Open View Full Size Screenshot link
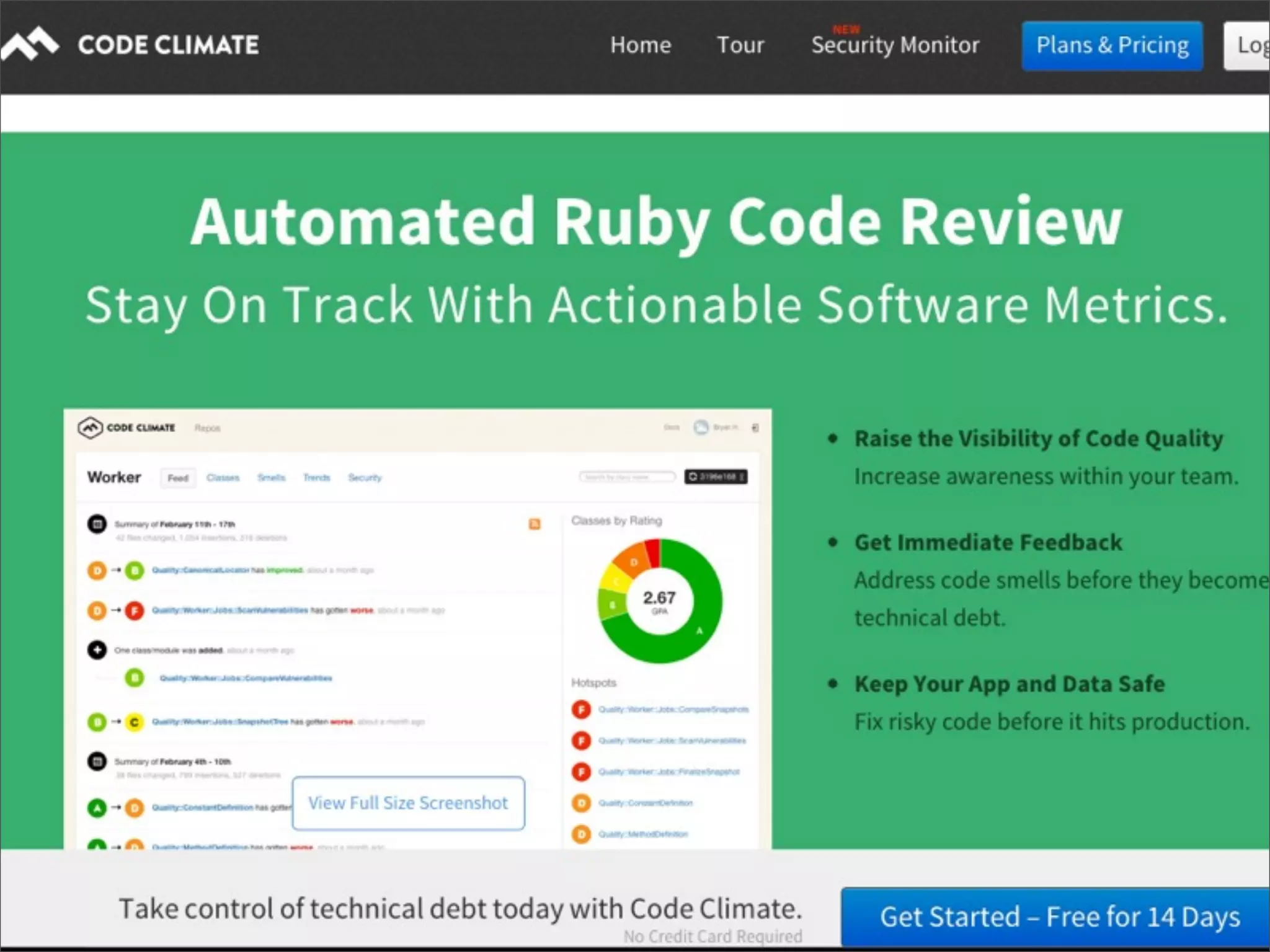Screen dimensions: 1270x952 tap(408, 803)
